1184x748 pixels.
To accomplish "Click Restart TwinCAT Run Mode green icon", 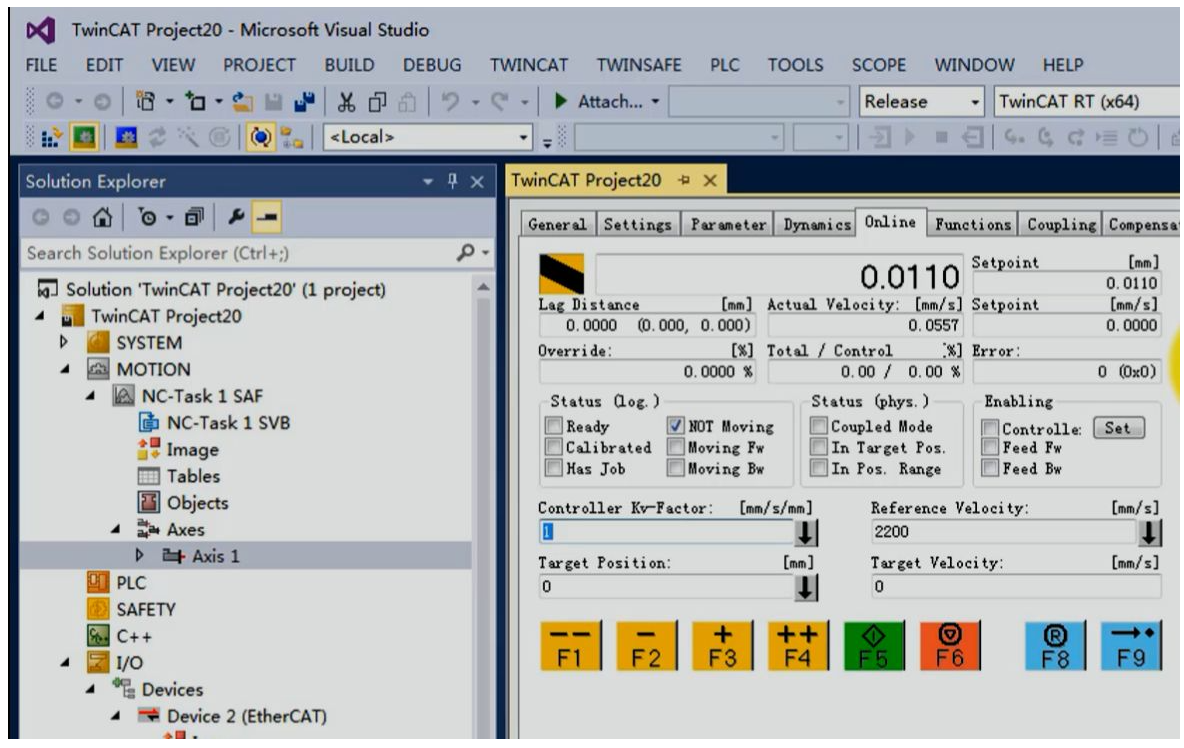I will (x=84, y=137).
